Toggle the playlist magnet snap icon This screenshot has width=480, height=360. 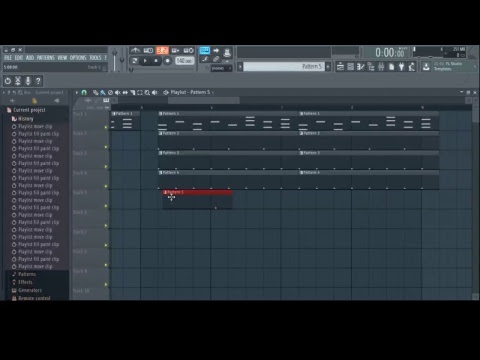tap(84, 92)
